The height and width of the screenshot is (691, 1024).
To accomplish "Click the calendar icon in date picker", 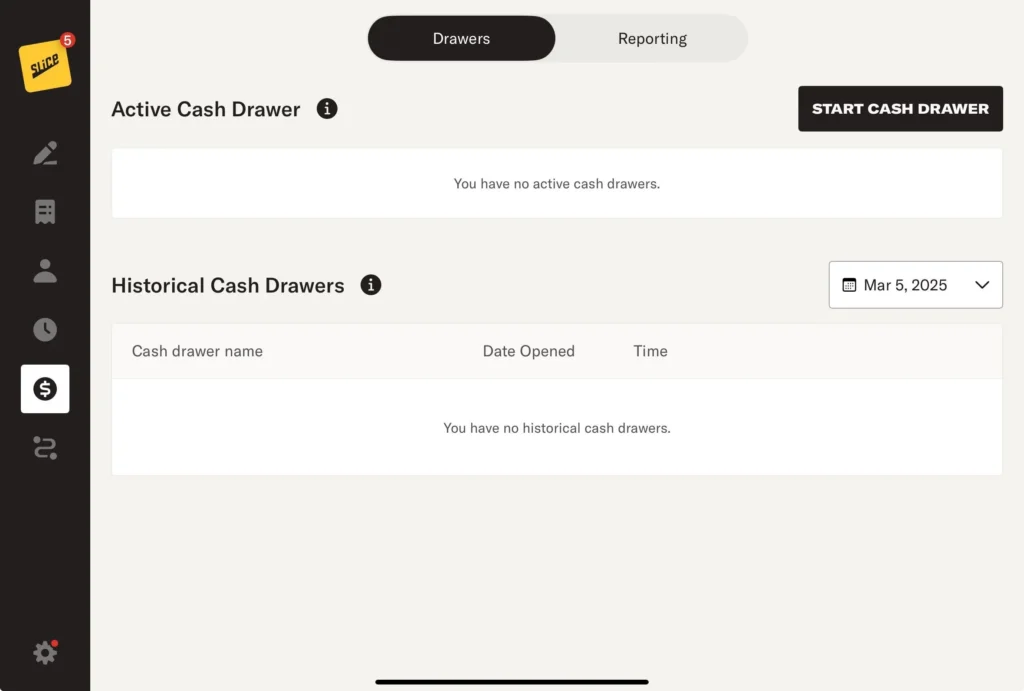I will point(849,285).
